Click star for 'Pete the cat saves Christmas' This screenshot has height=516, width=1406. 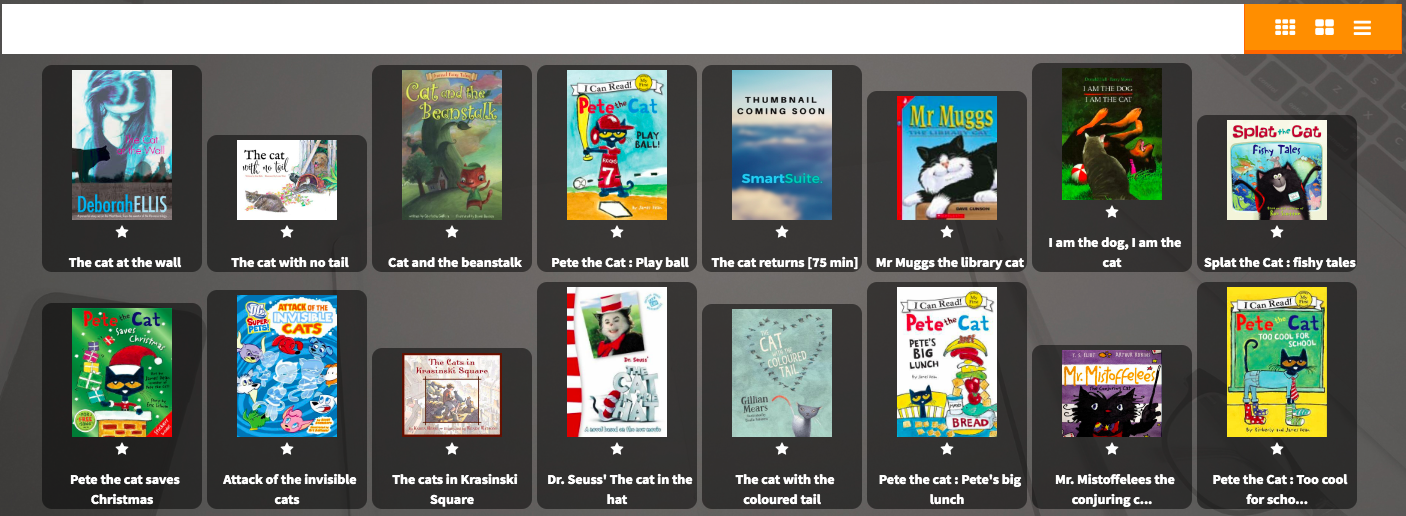click(x=122, y=449)
